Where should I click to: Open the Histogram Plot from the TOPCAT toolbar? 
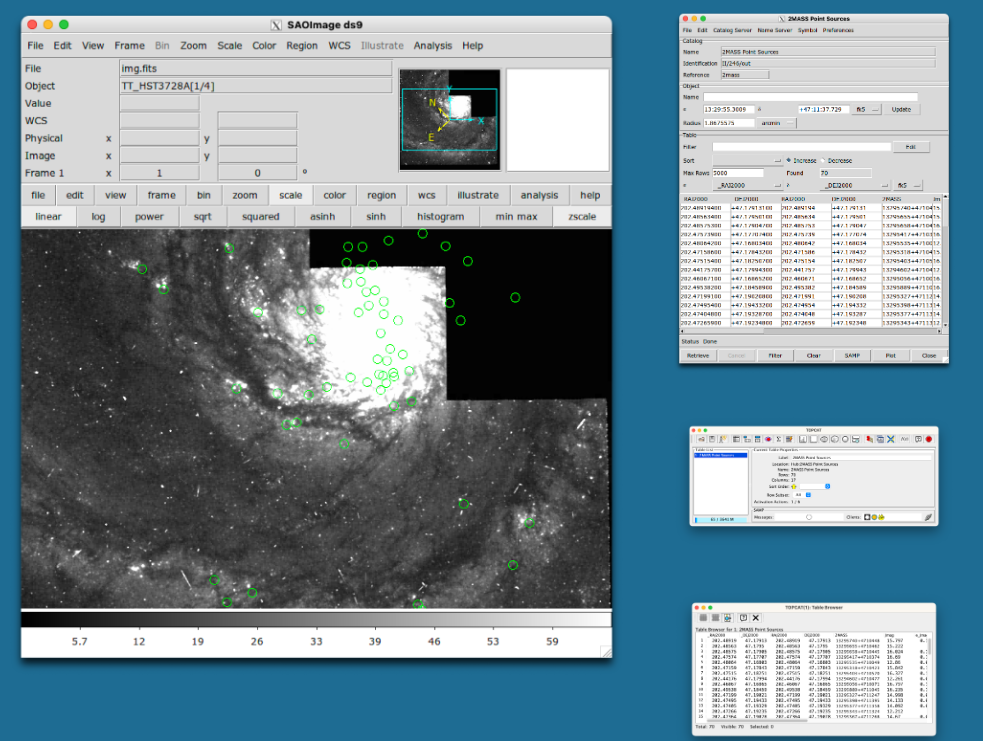(801, 439)
